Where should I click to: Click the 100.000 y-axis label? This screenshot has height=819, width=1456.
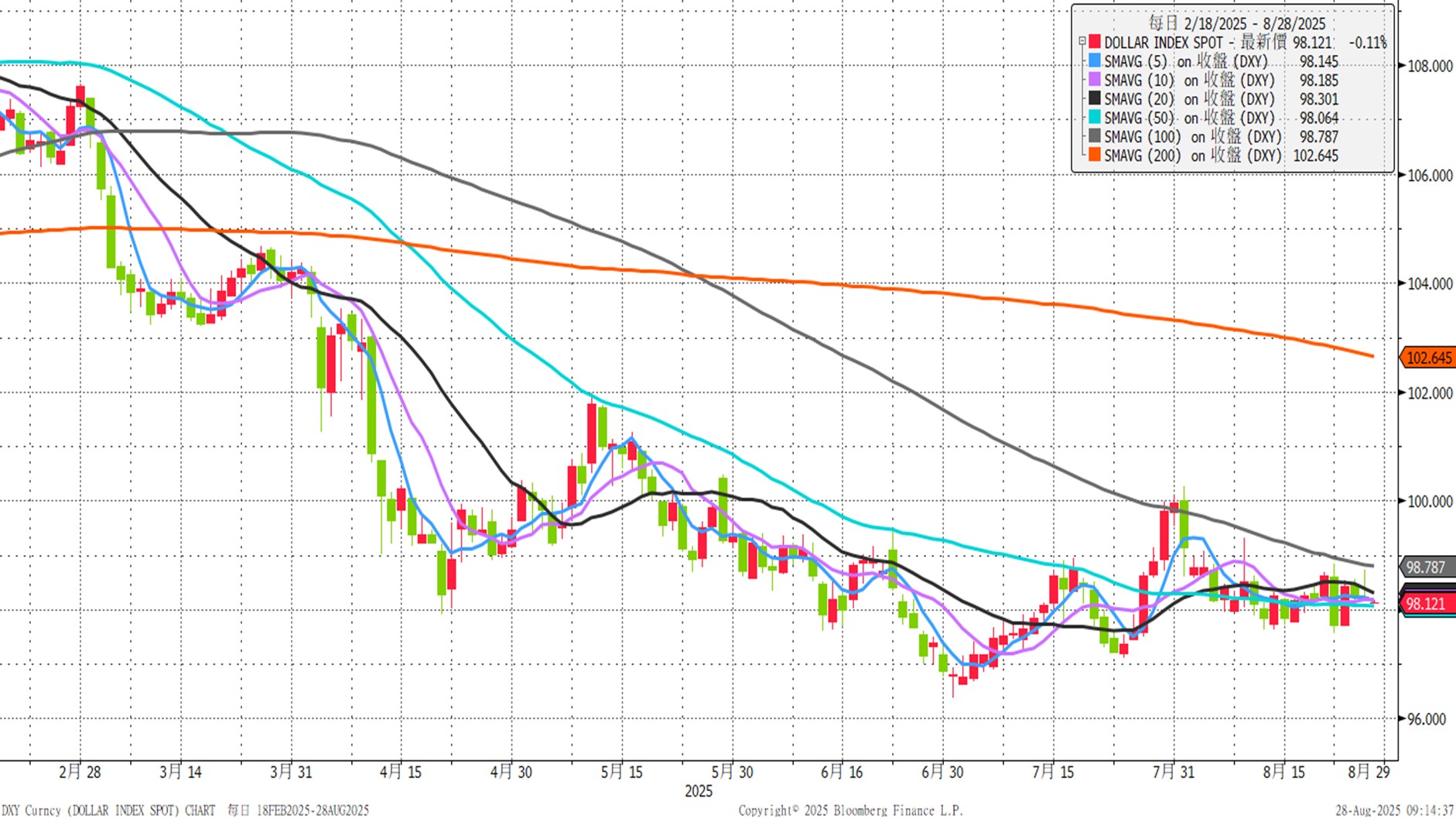(x=1430, y=502)
